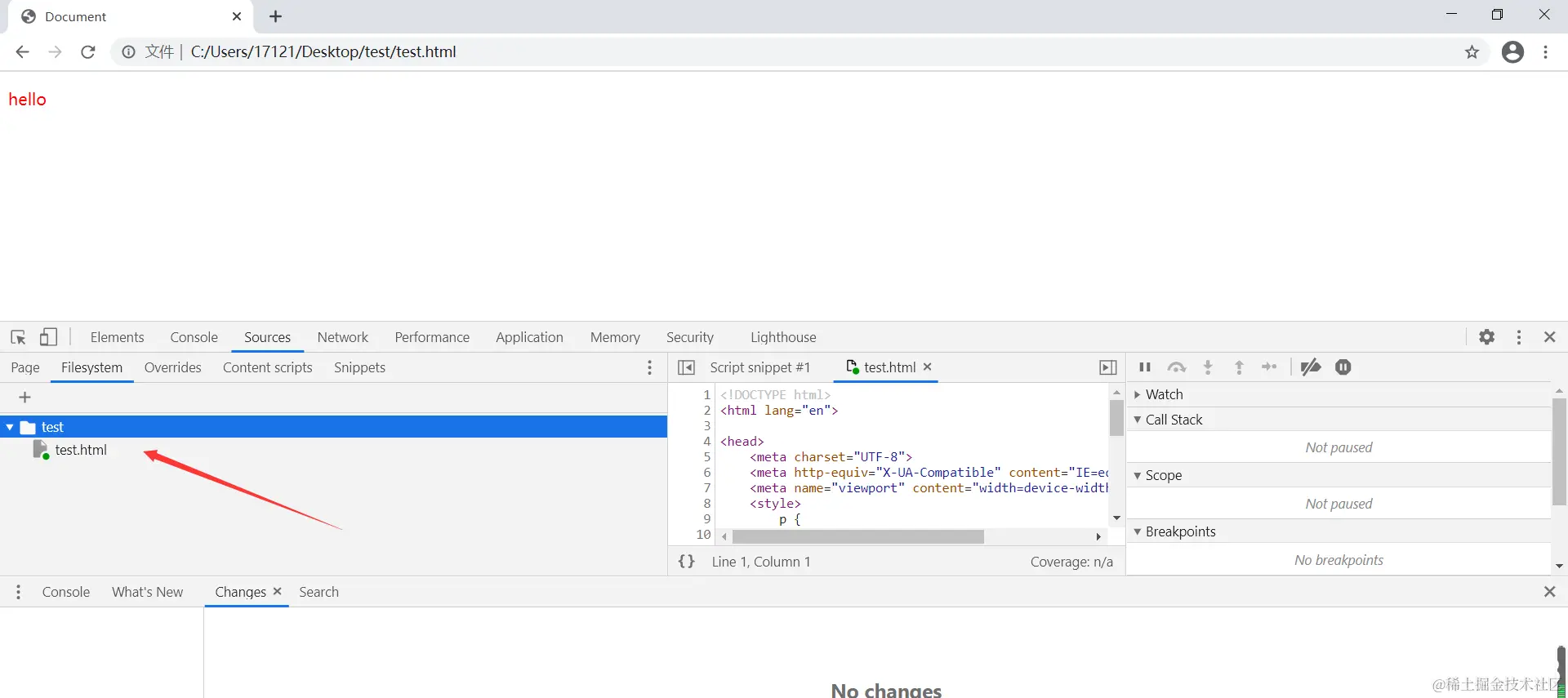The image size is (1568, 698).
Task: Open the Application tab
Action: [x=529, y=337]
